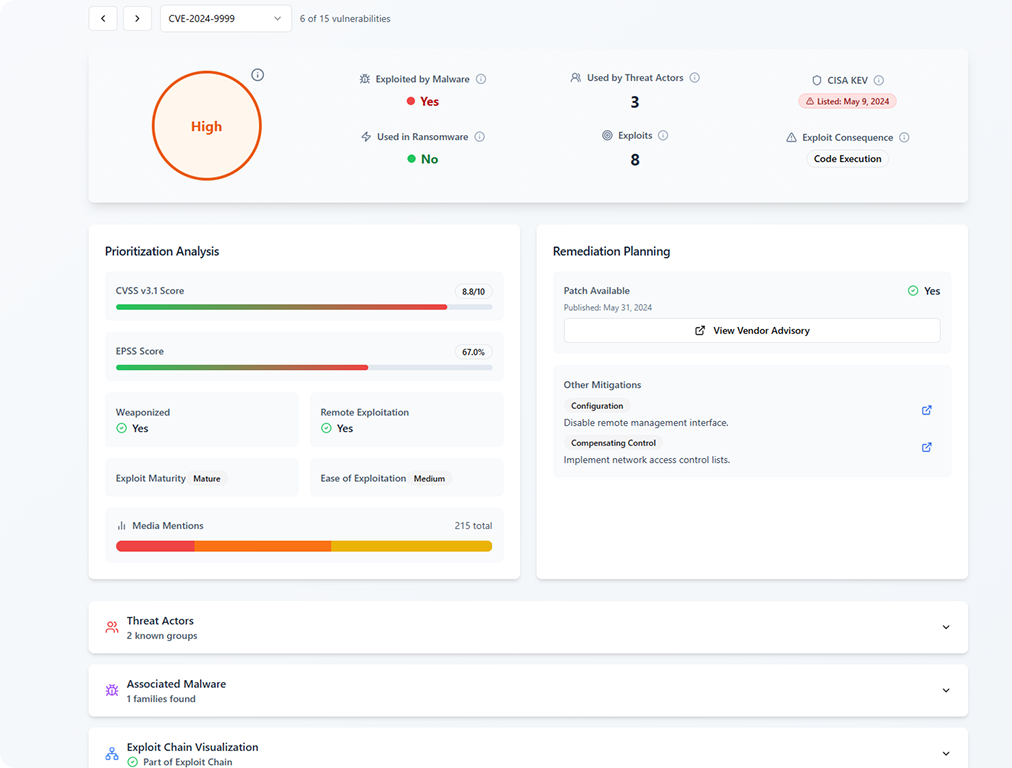Click the info icon on the High severity gauge
Image resolution: width=1012 pixels, height=768 pixels.
coord(258,74)
